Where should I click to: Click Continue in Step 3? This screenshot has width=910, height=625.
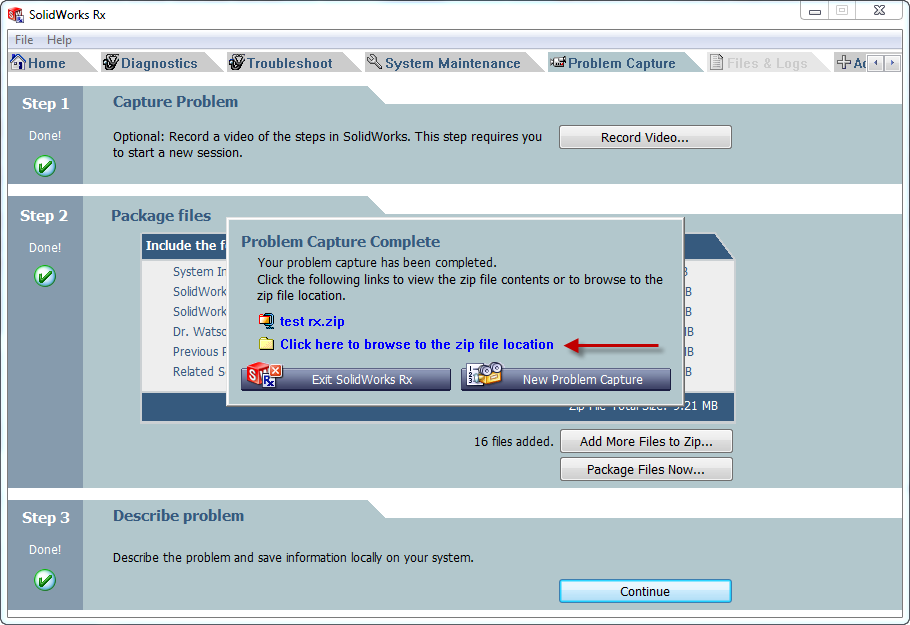coord(645,591)
